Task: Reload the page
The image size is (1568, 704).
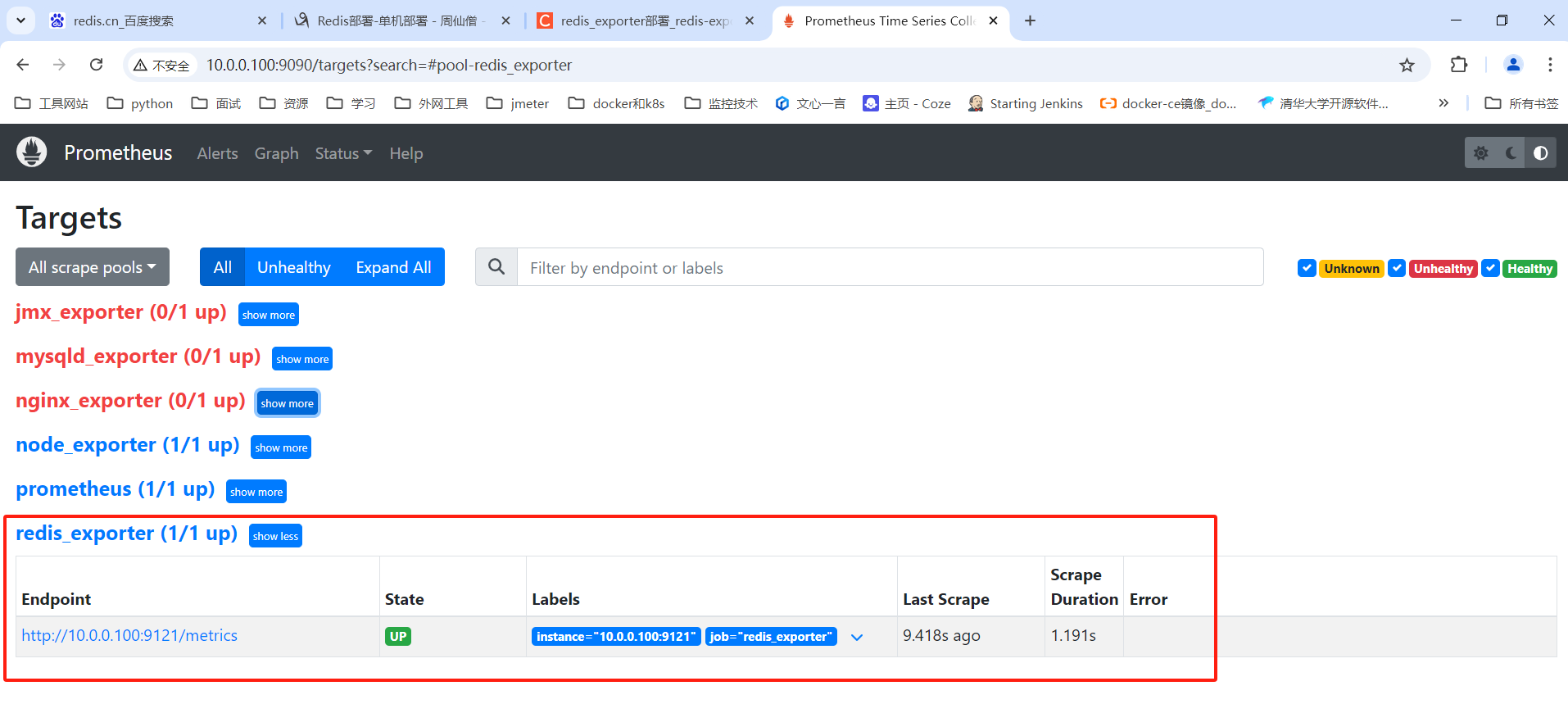Action: (96, 65)
